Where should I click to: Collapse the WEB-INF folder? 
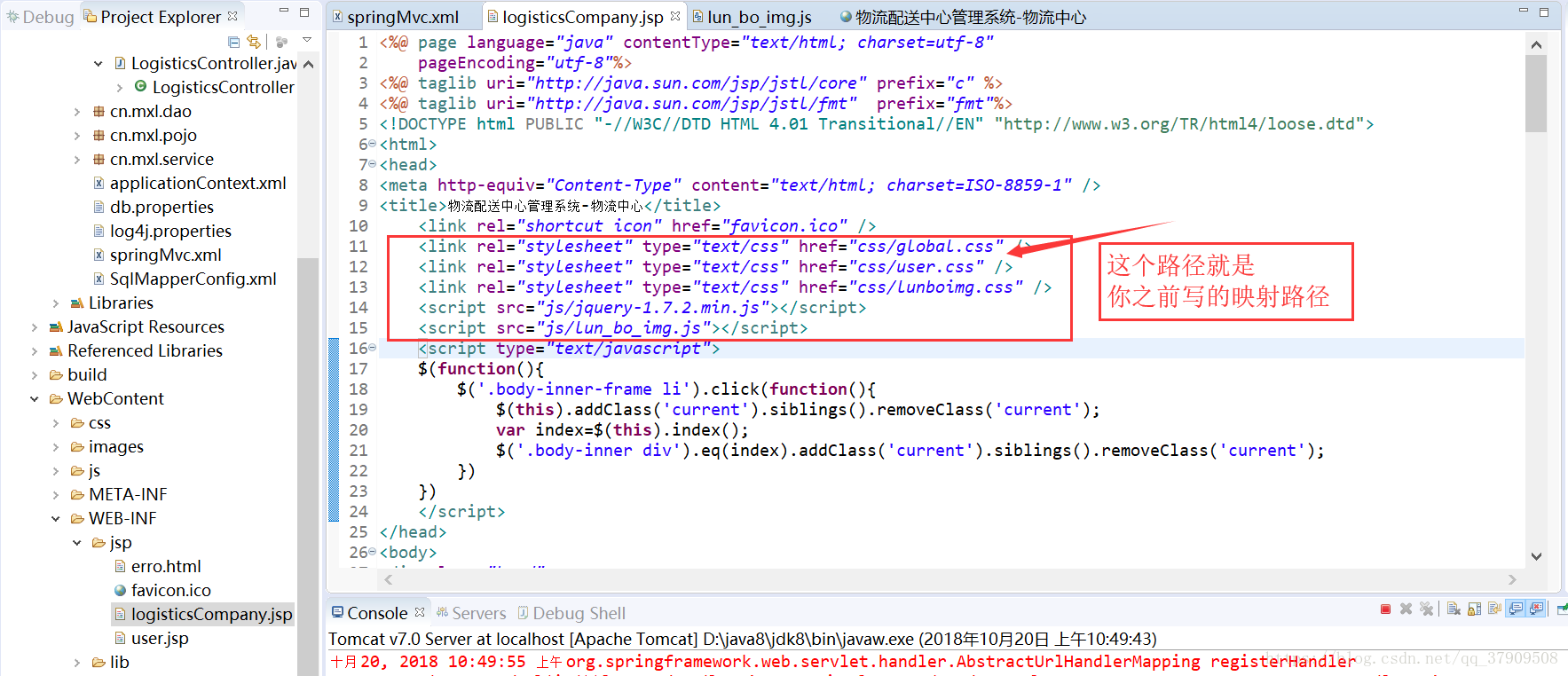pyautogui.click(x=56, y=518)
